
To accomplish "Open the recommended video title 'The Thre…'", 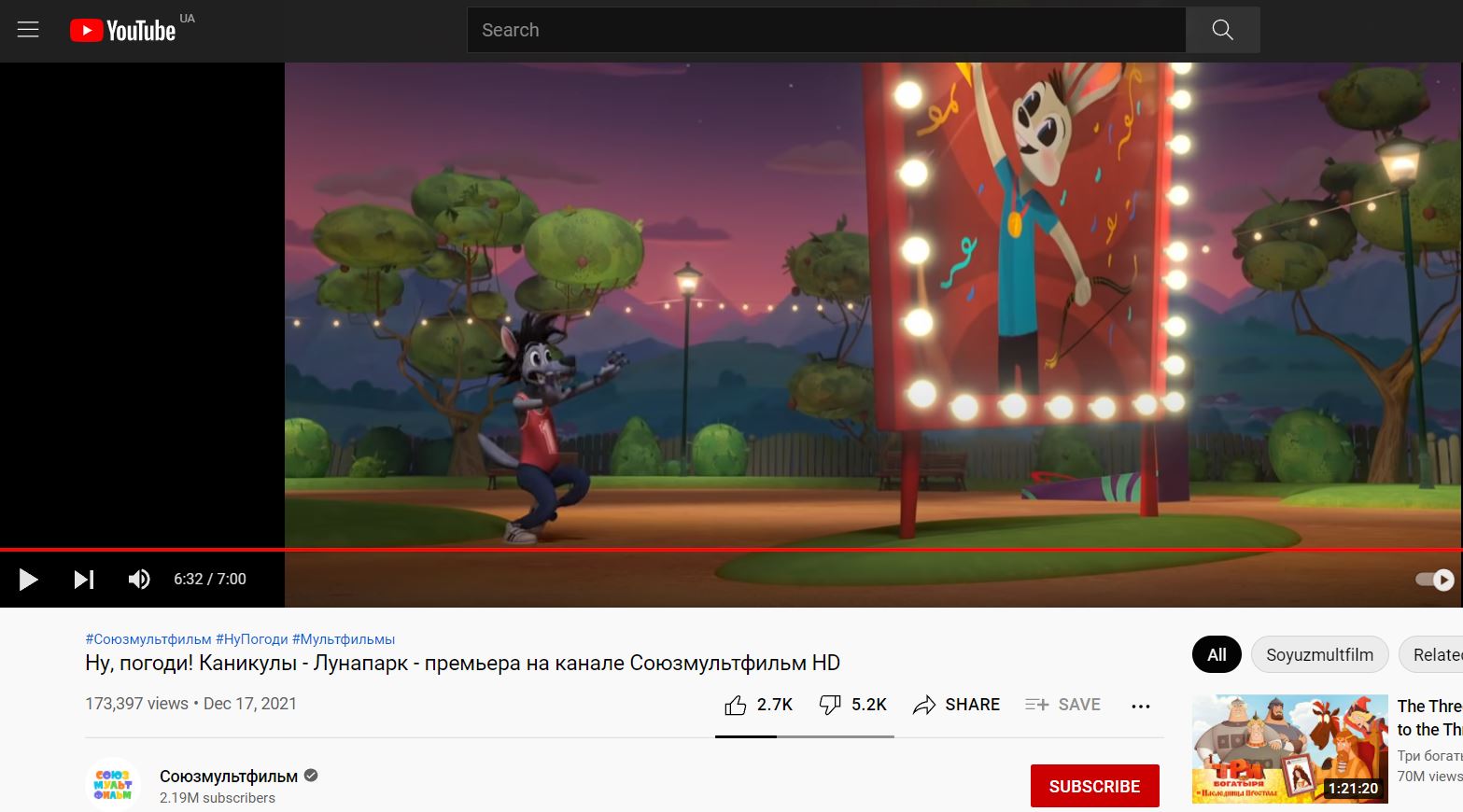I will tap(1429, 718).
